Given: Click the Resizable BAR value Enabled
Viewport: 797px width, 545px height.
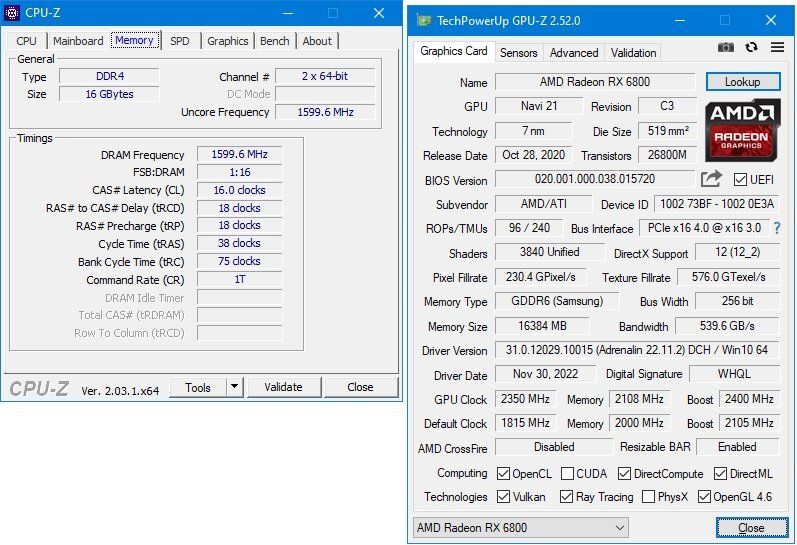Looking at the screenshot, I should tap(738, 447).
